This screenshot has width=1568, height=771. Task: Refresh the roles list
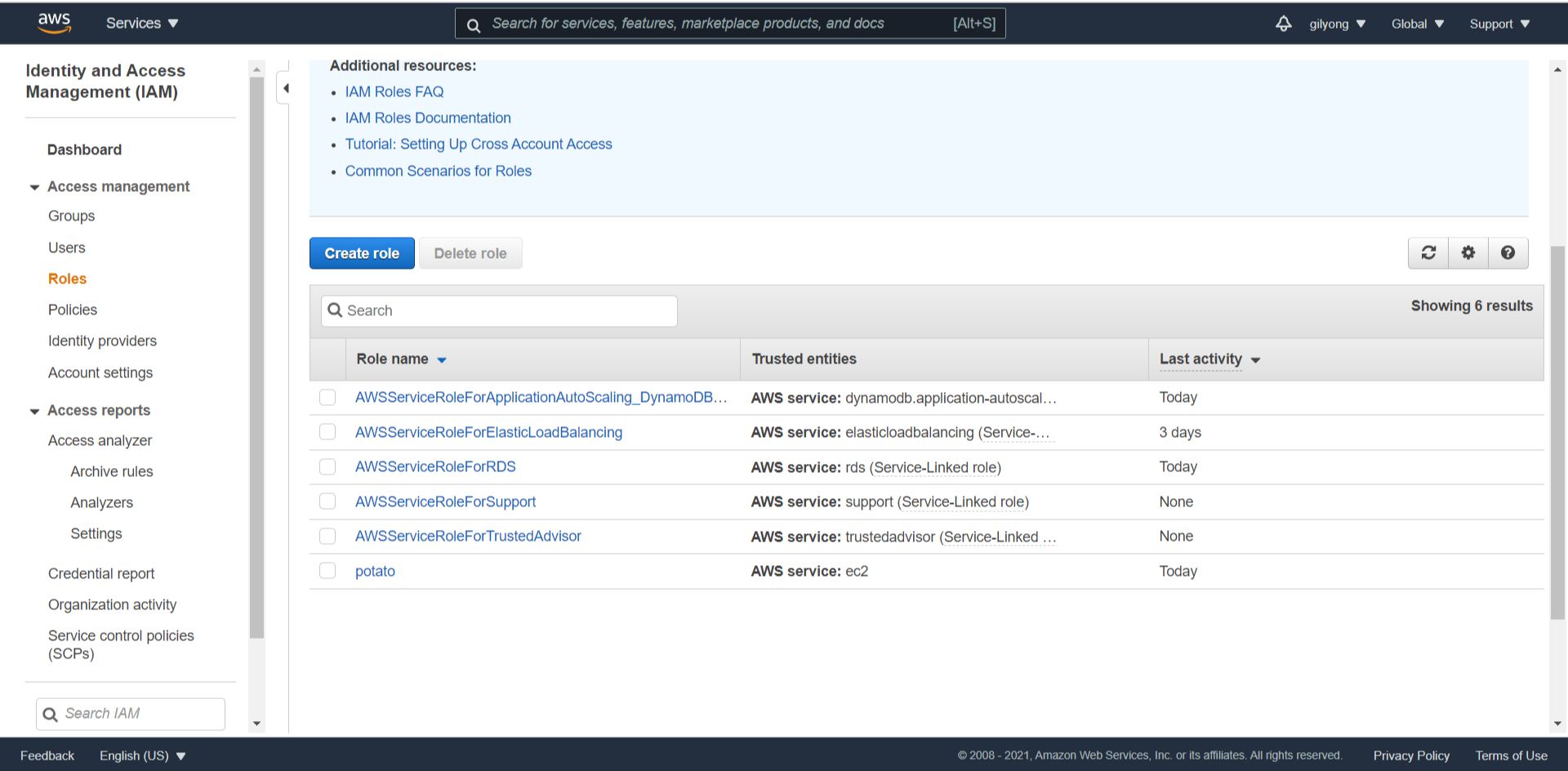coord(1428,253)
